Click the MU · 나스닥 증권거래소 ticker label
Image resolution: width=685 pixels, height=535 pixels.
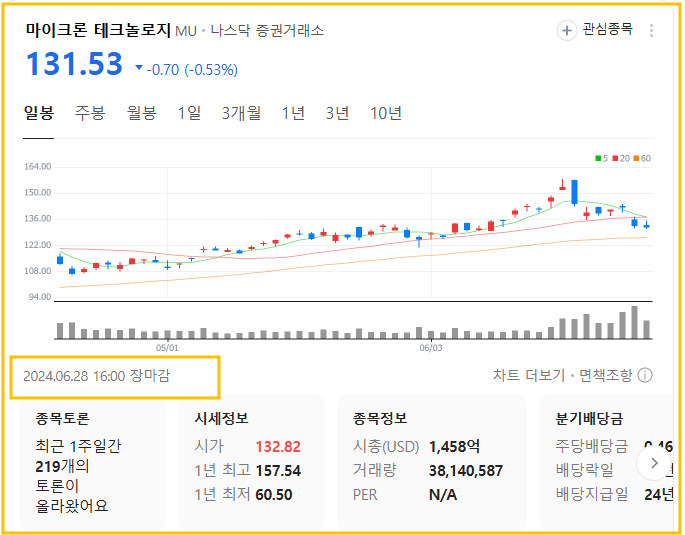(x=249, y=31)
